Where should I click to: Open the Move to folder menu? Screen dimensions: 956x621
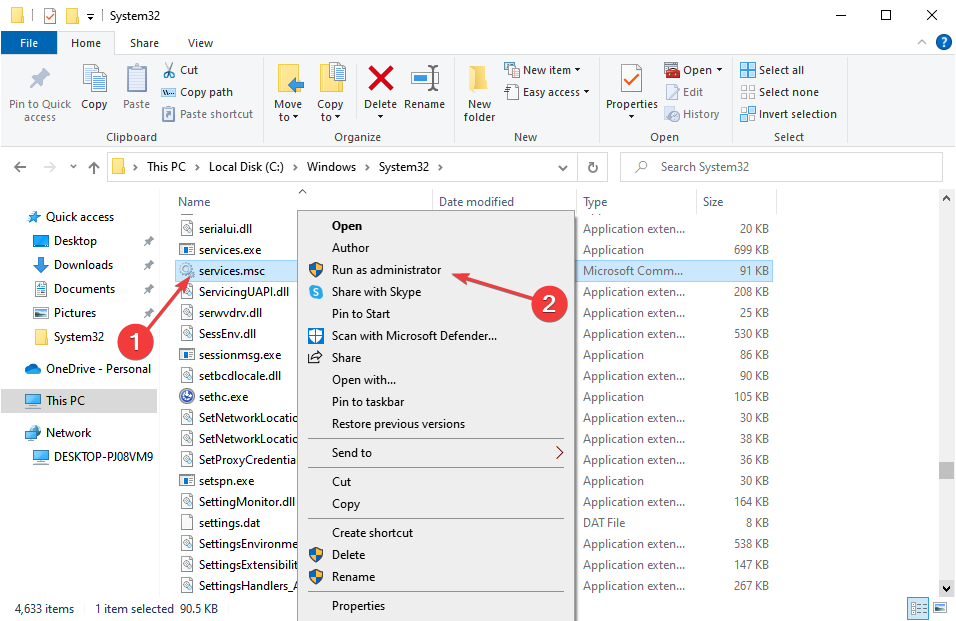coord(288,92)
